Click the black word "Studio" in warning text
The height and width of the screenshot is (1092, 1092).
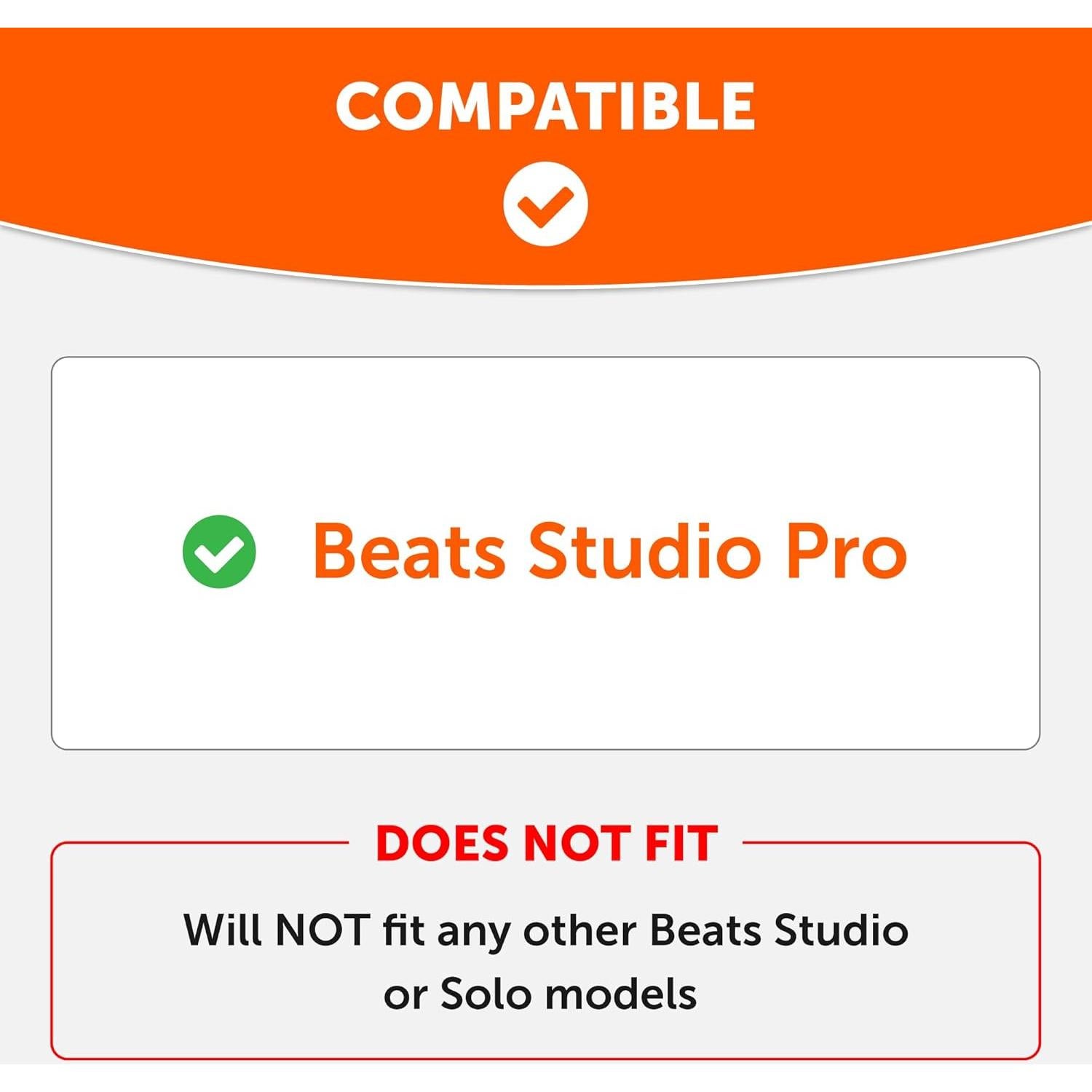coord(841,930)
